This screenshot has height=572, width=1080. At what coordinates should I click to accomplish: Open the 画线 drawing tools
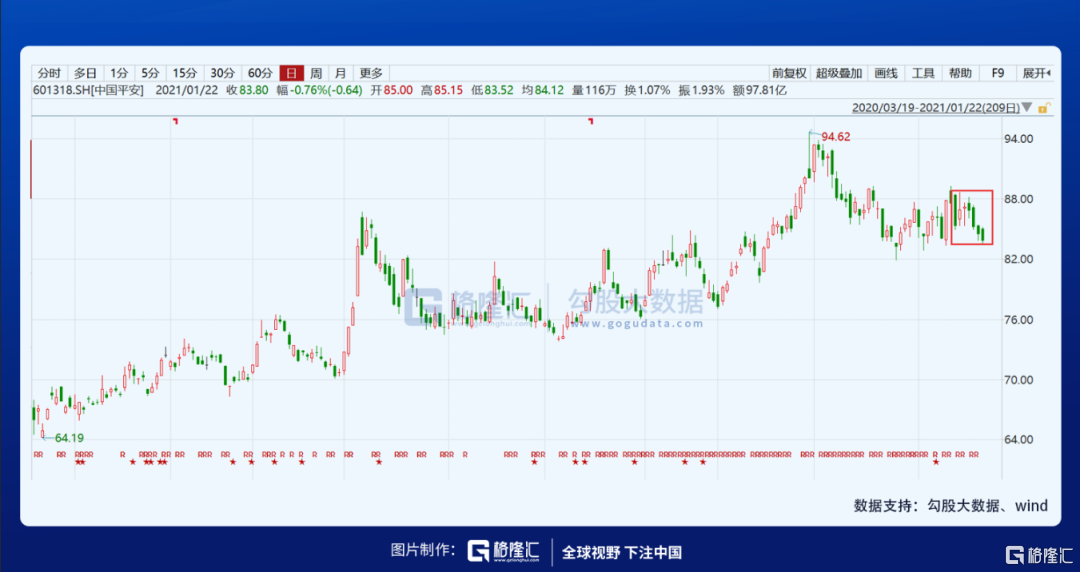(886, 73)
